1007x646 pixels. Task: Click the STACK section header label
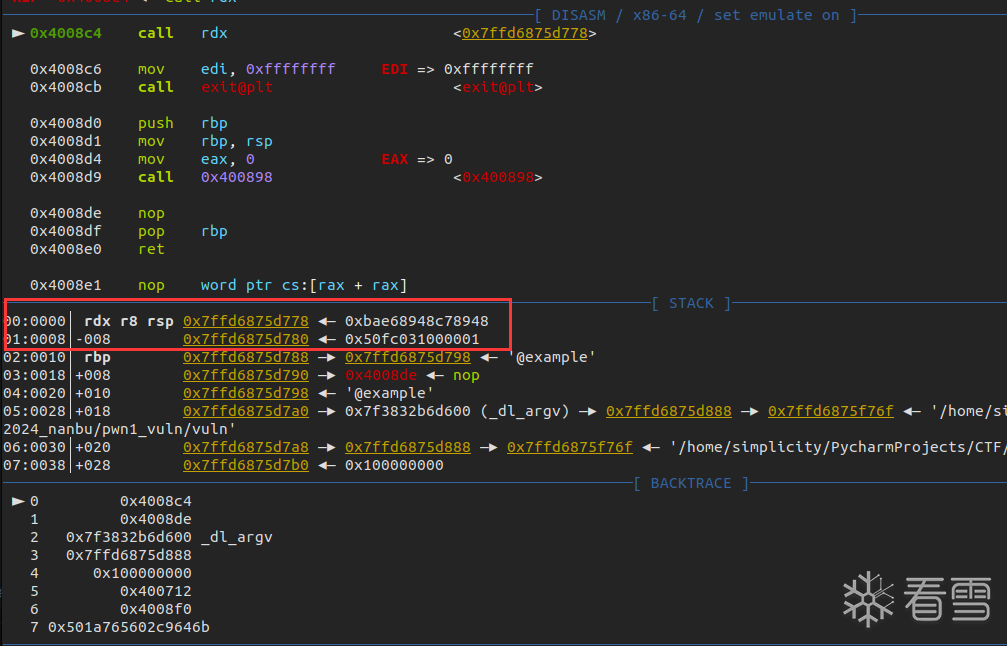690,303
